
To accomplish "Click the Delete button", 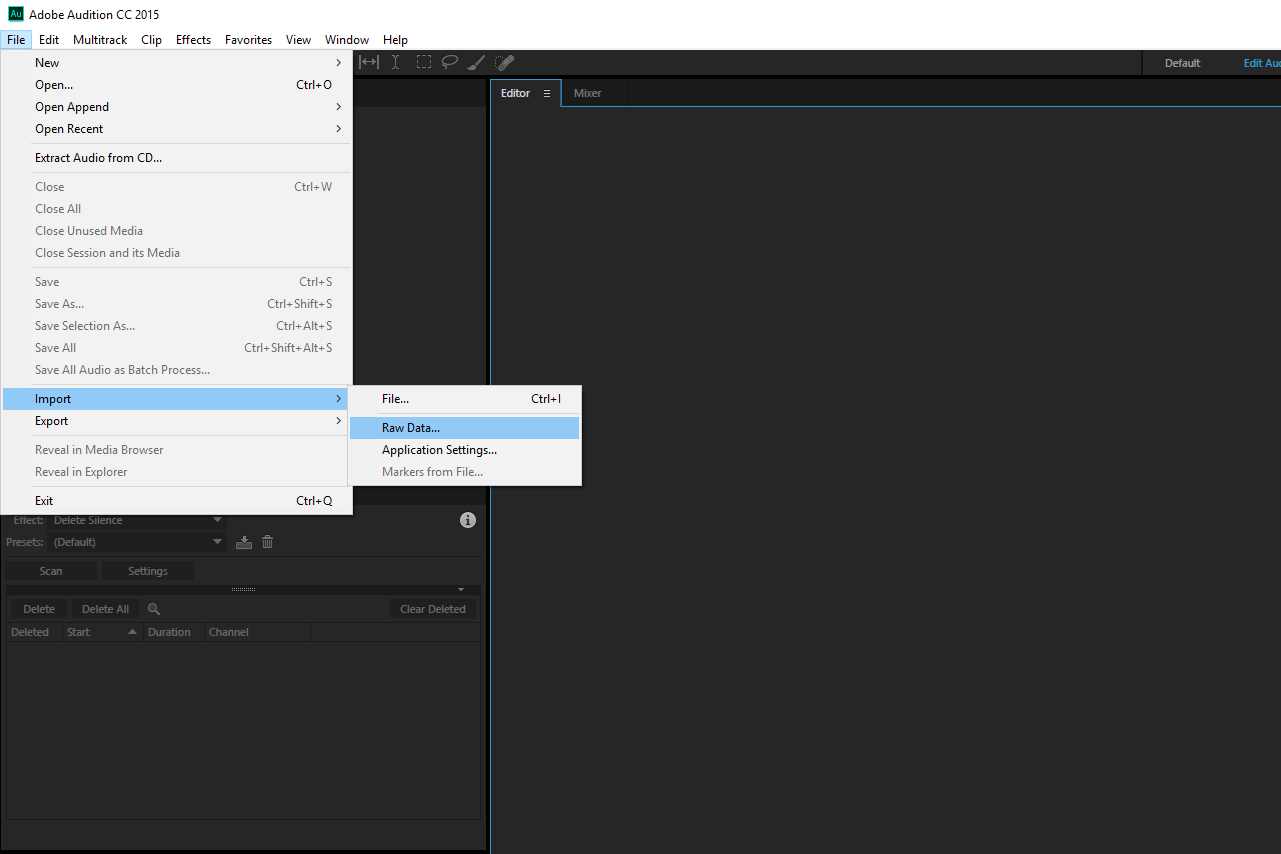I will coord(39,609).
